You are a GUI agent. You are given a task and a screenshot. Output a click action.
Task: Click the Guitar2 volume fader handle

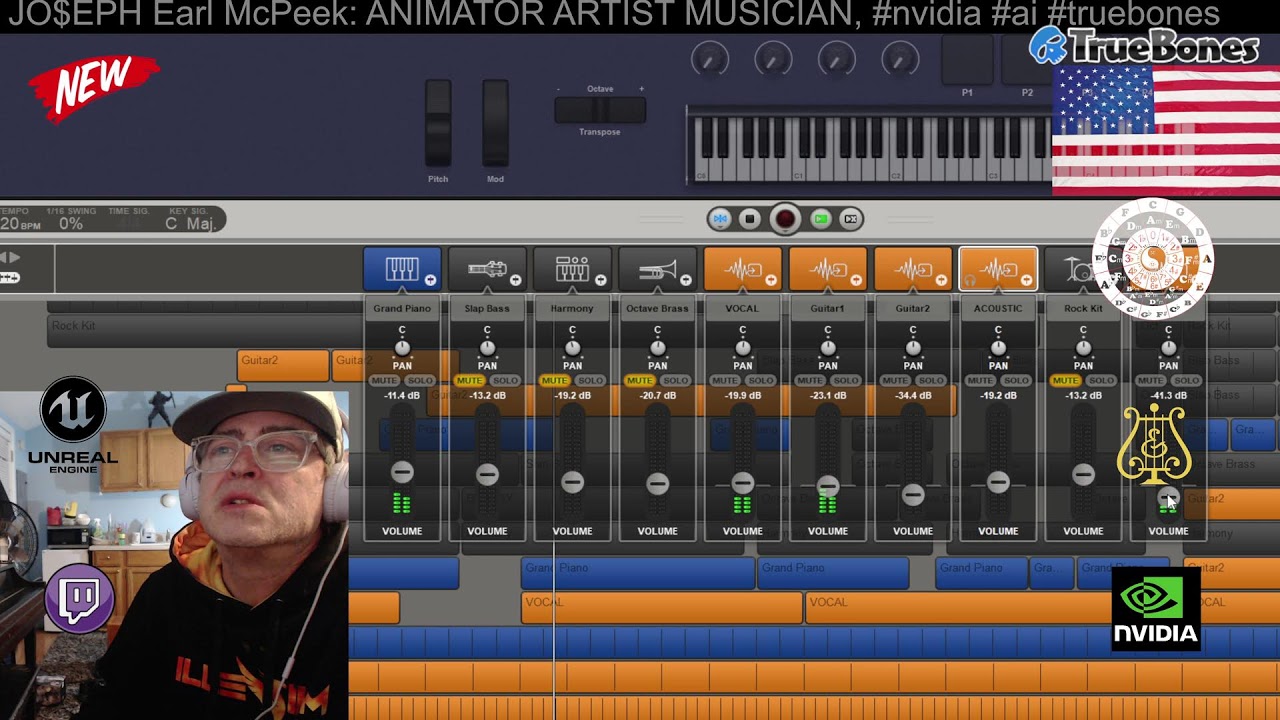point(912,494)
